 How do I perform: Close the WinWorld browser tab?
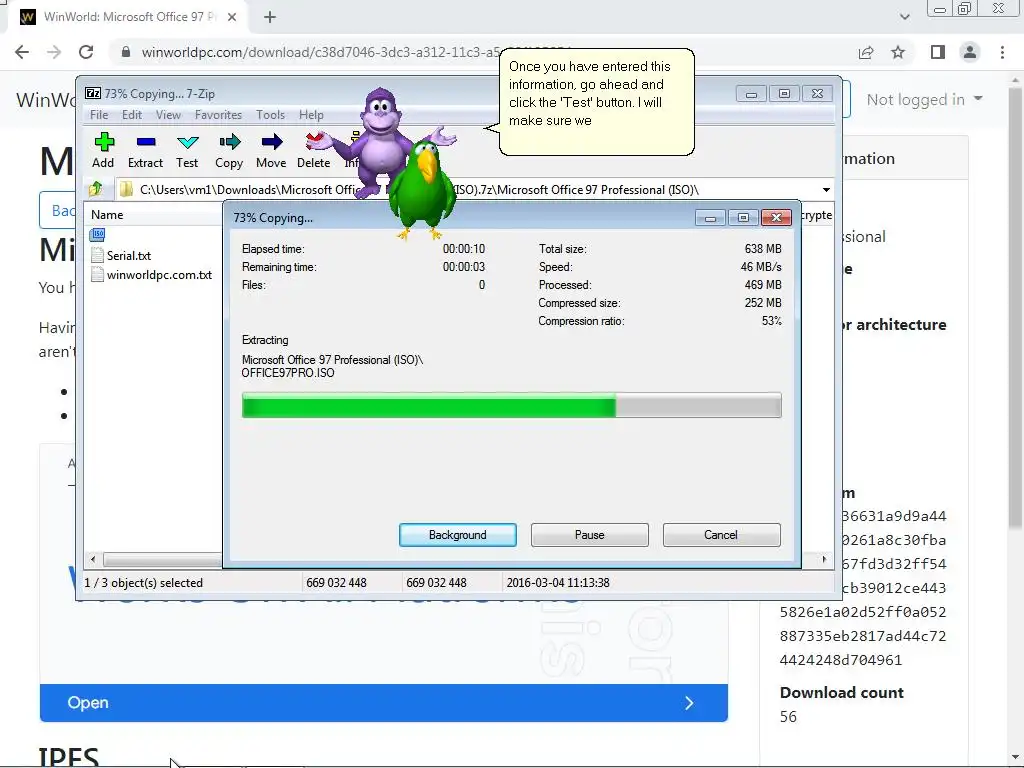(x=232, y=18)
